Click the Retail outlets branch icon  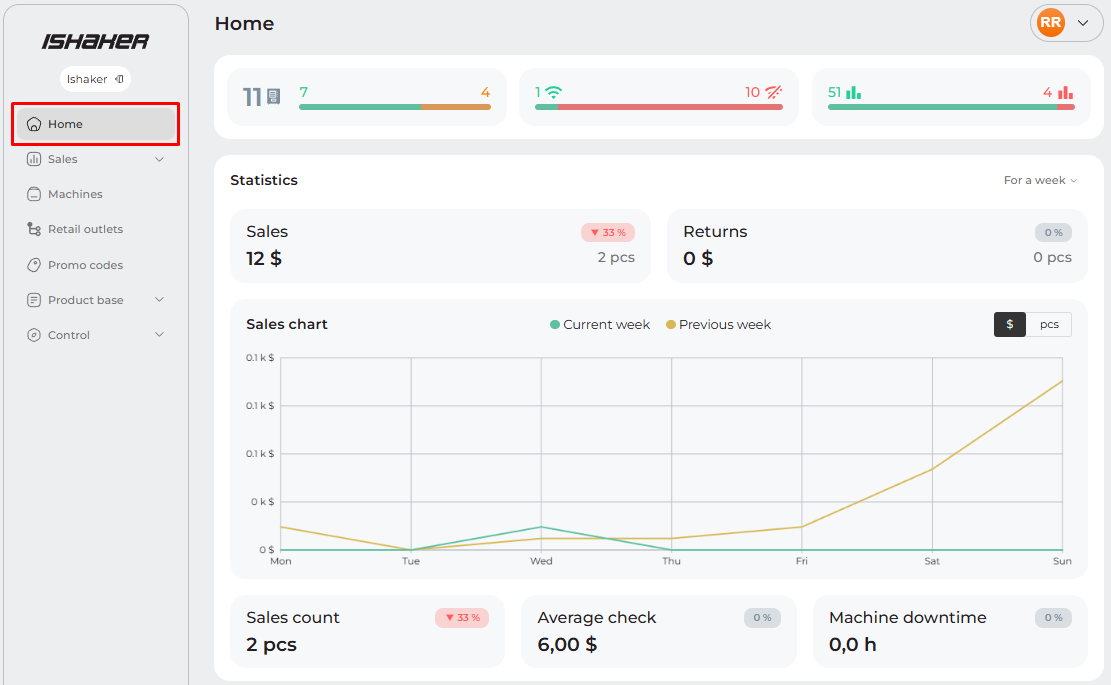(x=34, y=230)
